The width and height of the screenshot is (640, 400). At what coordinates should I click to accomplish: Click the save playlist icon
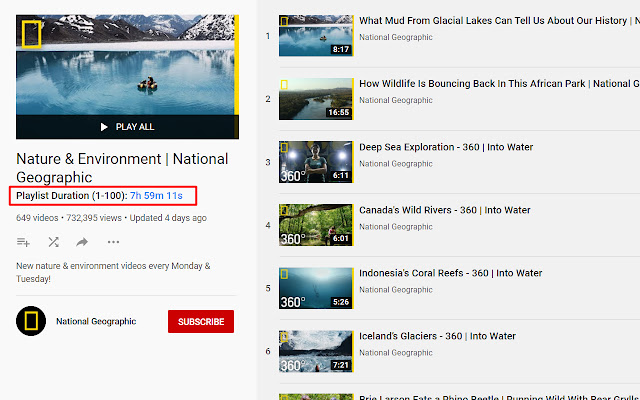(x=24, y=242)
